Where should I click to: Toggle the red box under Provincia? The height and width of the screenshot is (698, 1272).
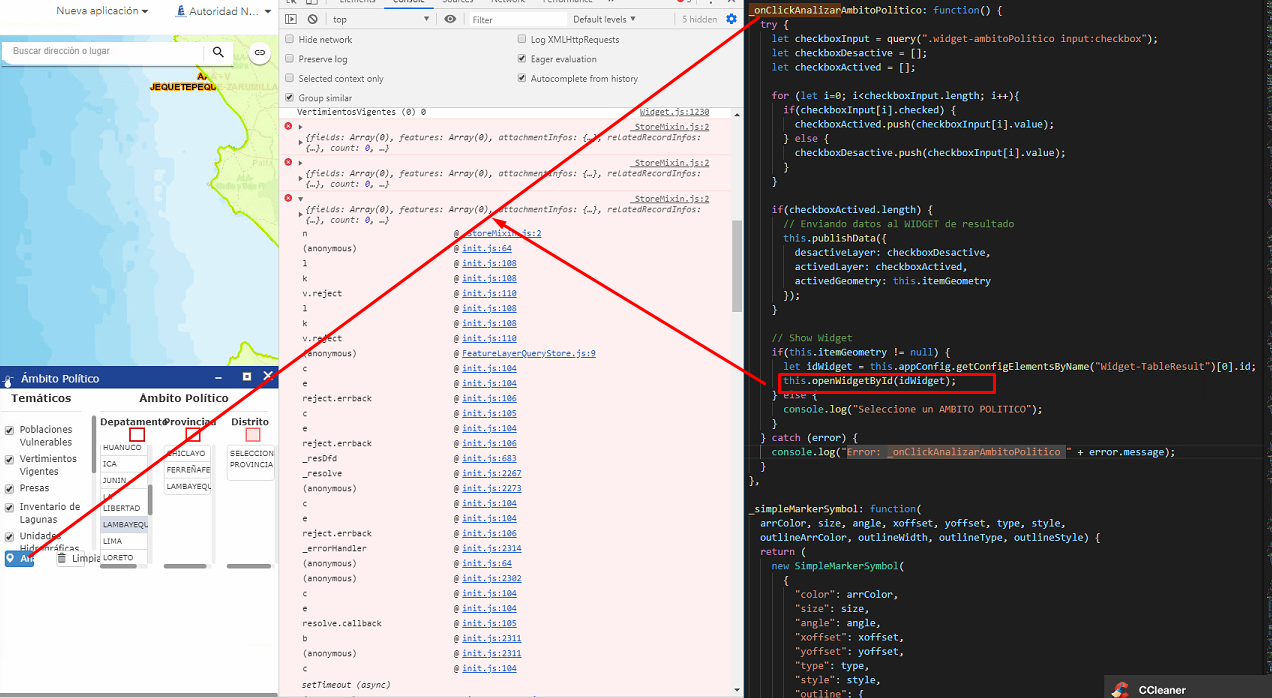click(193, 435)
